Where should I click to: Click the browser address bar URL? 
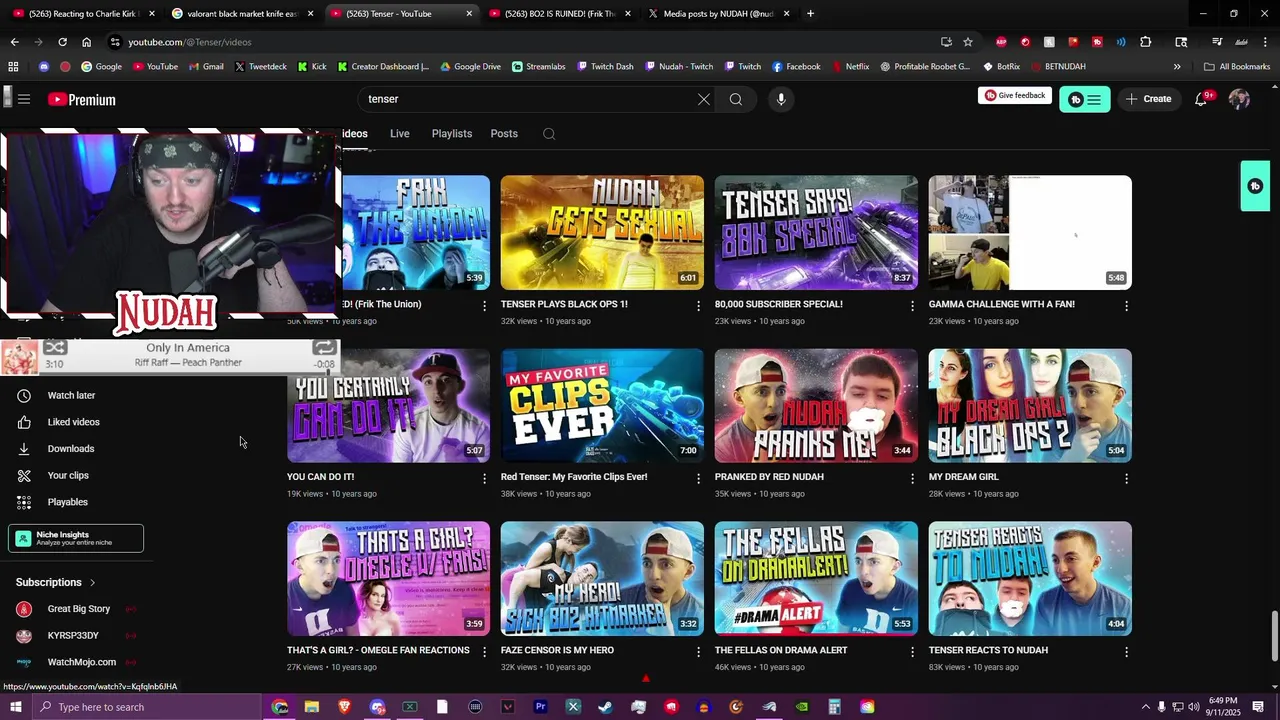(x=190, y=42)
